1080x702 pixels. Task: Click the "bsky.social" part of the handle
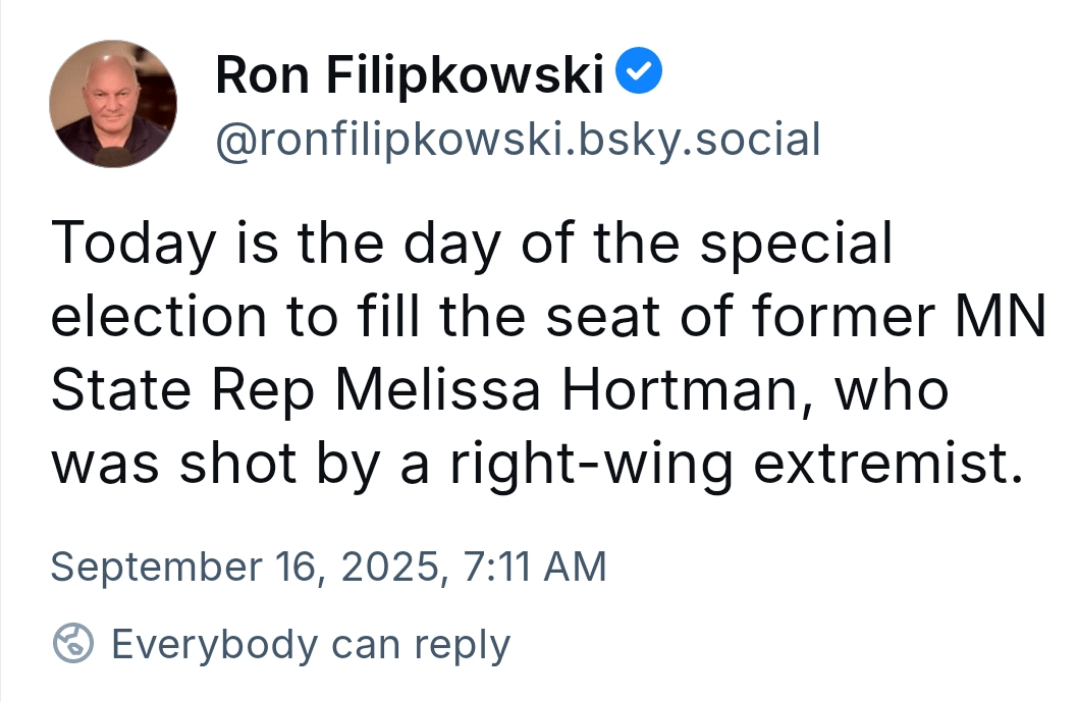(x=699, y=140)
